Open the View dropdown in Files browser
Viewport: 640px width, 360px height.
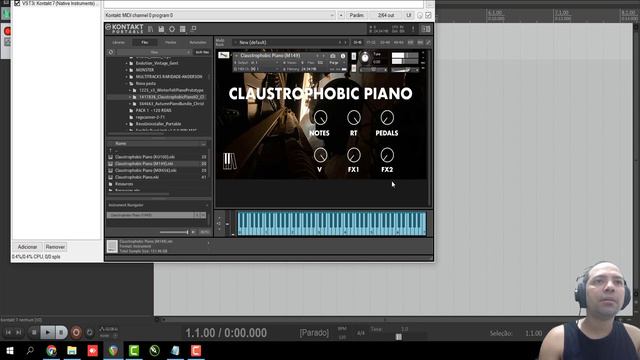click(x=154, y=52)
